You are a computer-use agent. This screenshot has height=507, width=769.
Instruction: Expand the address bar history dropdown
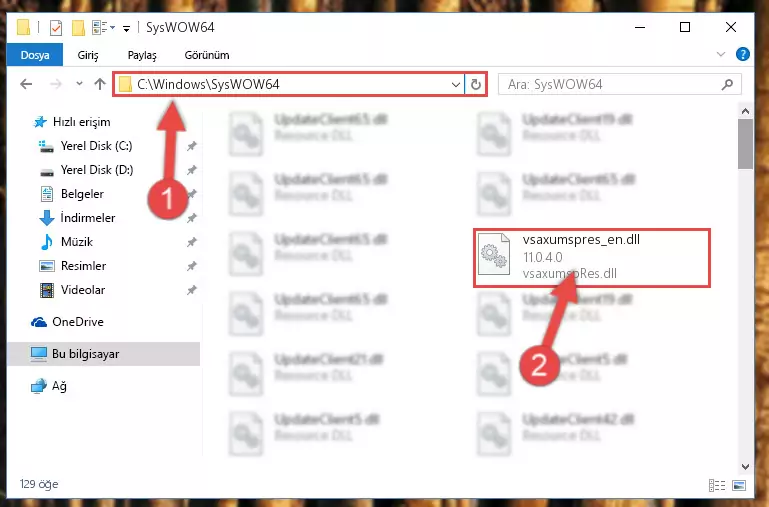456,84
